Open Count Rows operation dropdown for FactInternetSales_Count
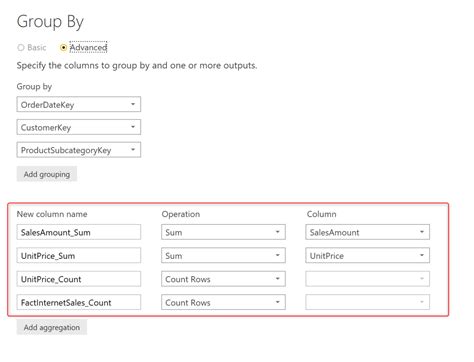474x362 pixels. pyautogui.click(x=223, y=302)
